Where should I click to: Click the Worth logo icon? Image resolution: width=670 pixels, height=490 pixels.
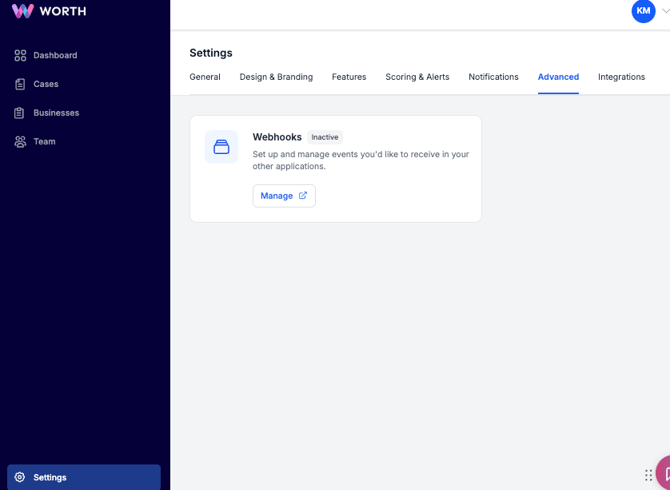pos(22,11)
